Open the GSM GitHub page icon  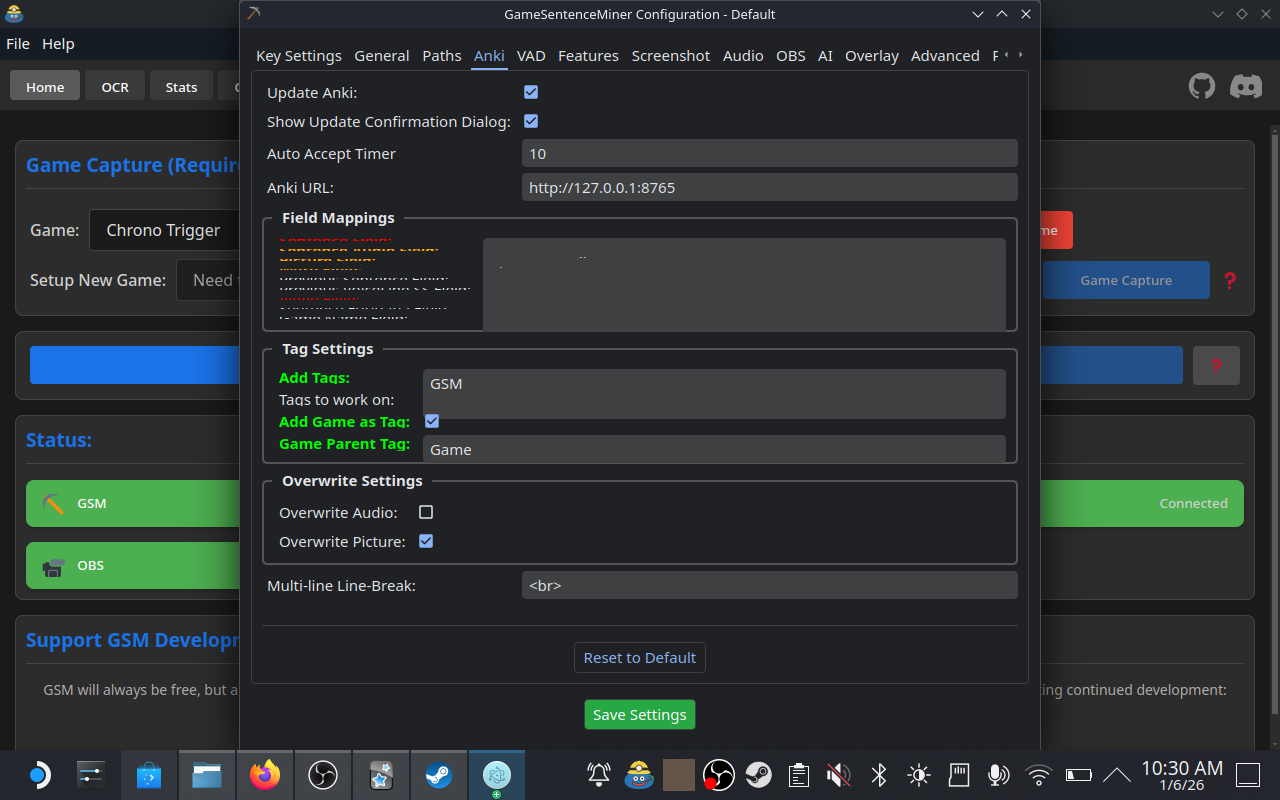click(1203, 85)
